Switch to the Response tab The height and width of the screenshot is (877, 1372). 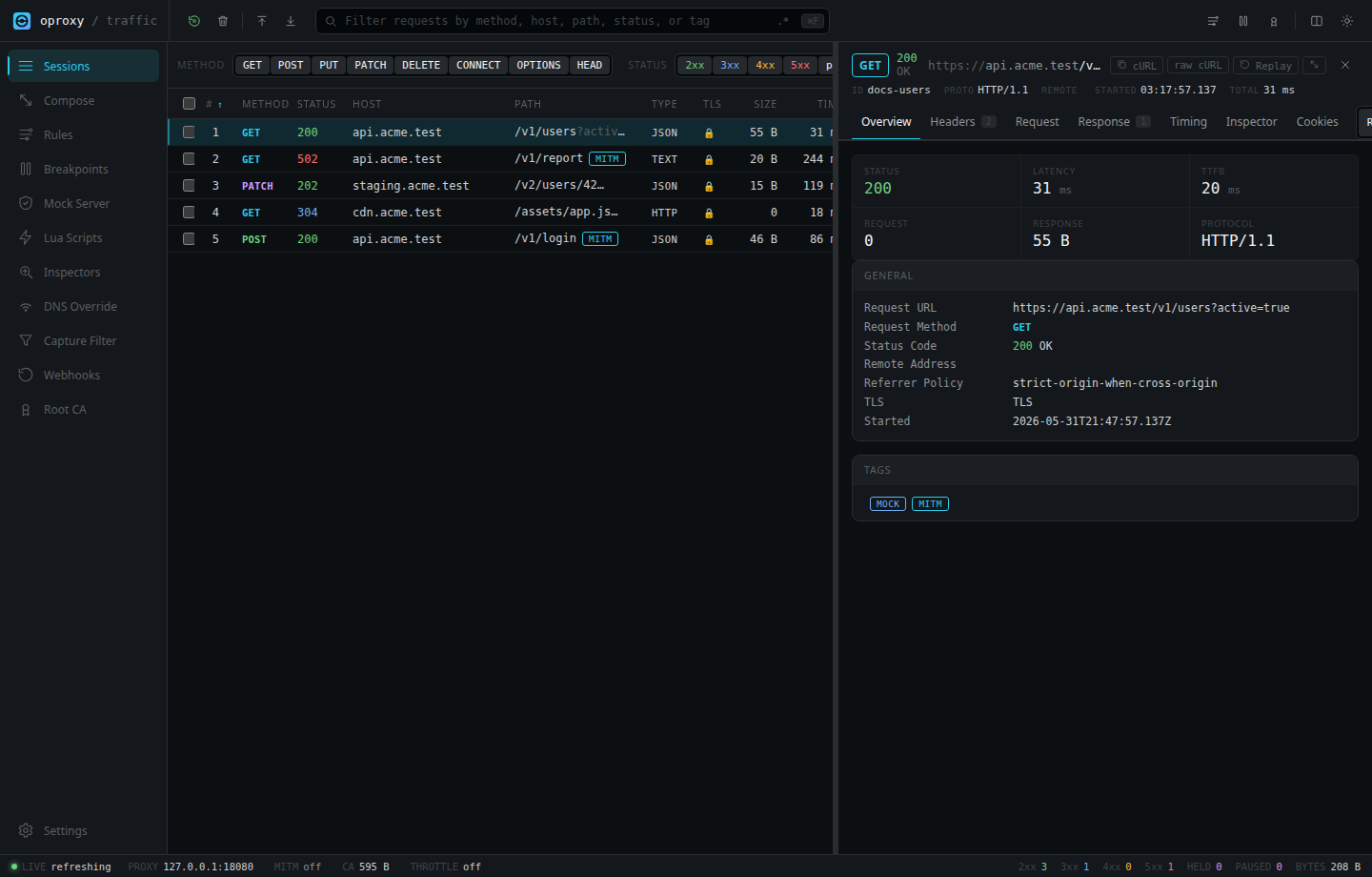tap(1114, 122)
